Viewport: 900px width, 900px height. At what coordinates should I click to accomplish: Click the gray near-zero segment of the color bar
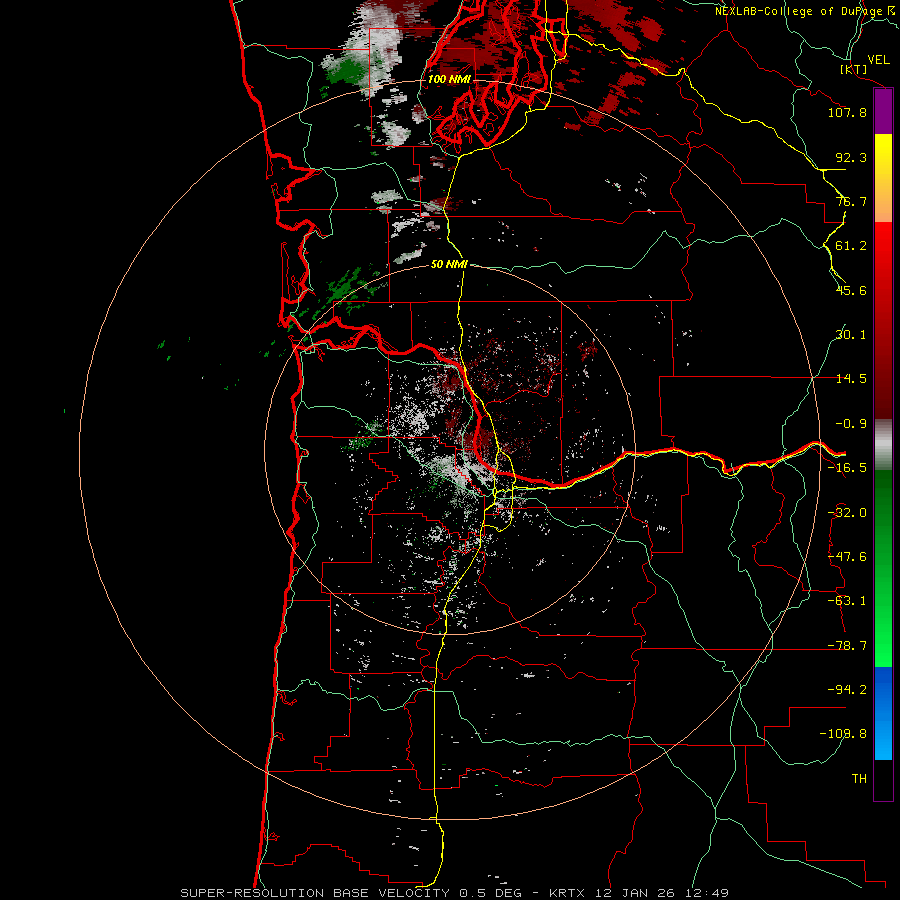click(x=883, y=445)
